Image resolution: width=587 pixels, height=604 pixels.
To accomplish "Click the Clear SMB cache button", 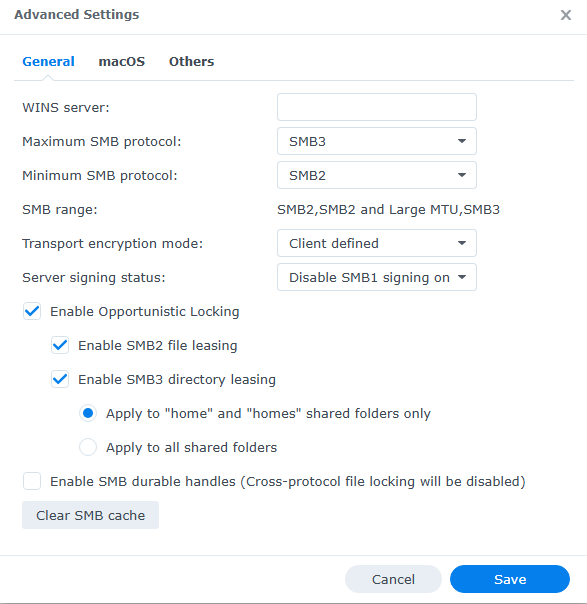I will click(x=91, y=515).
